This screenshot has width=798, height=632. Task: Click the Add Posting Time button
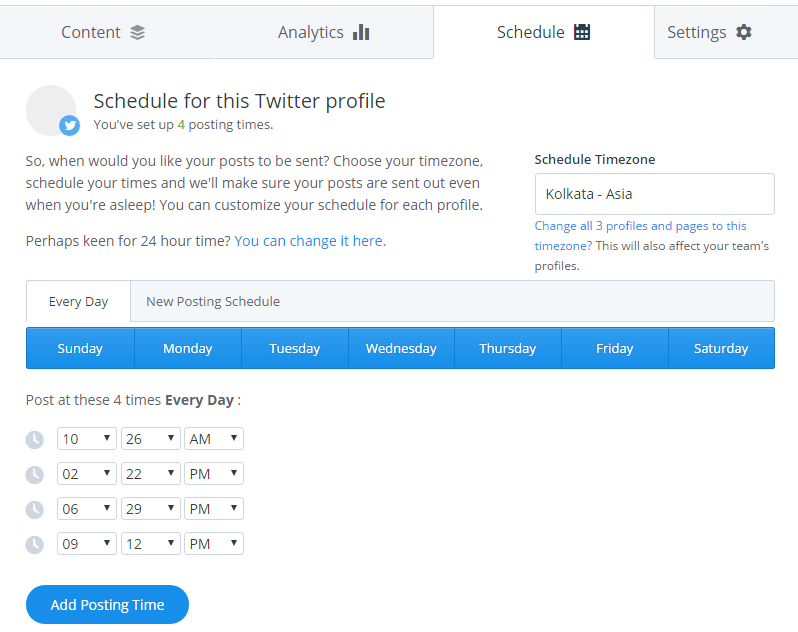(107, 604)
